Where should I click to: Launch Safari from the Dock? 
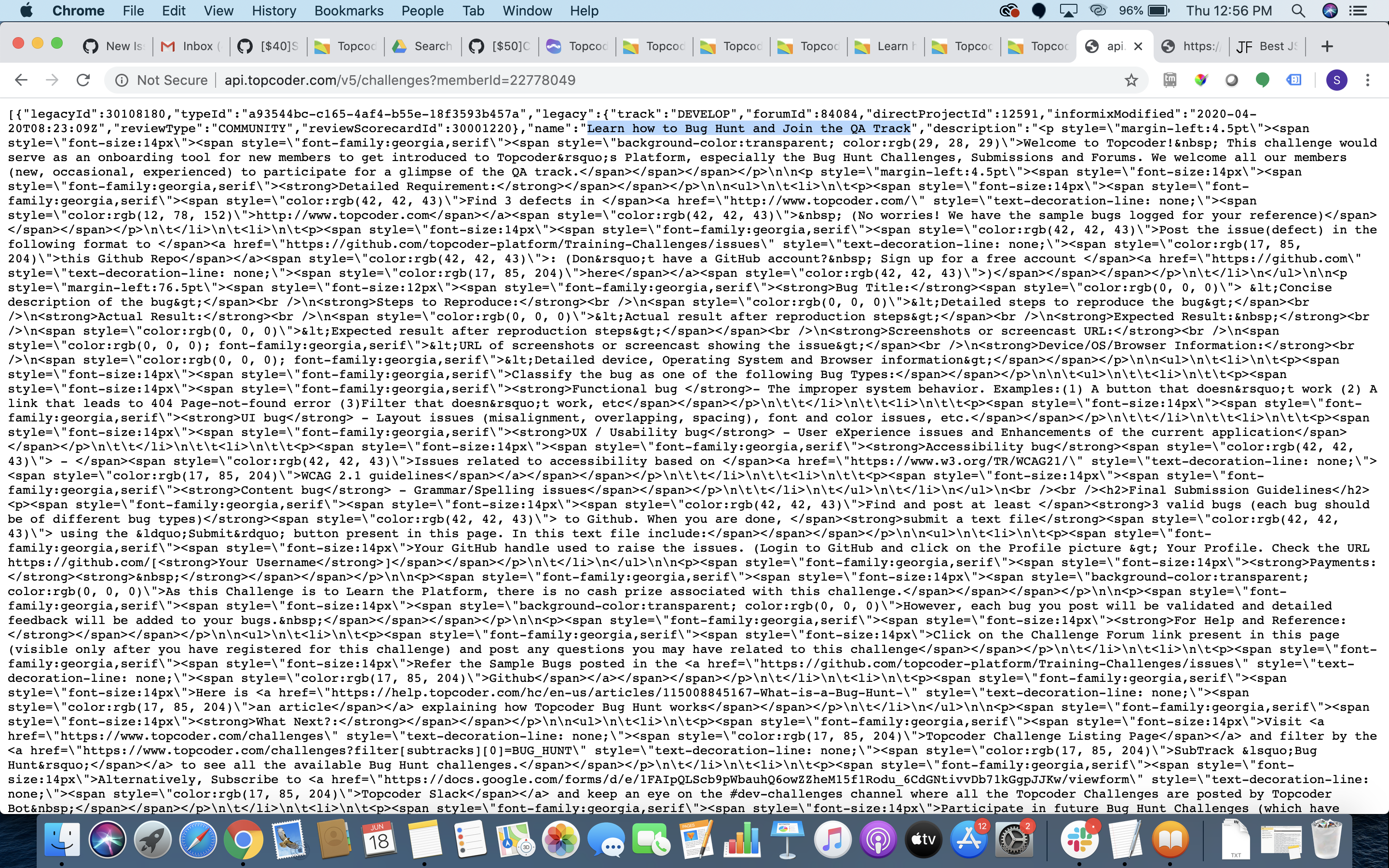(x=198, y=839)
